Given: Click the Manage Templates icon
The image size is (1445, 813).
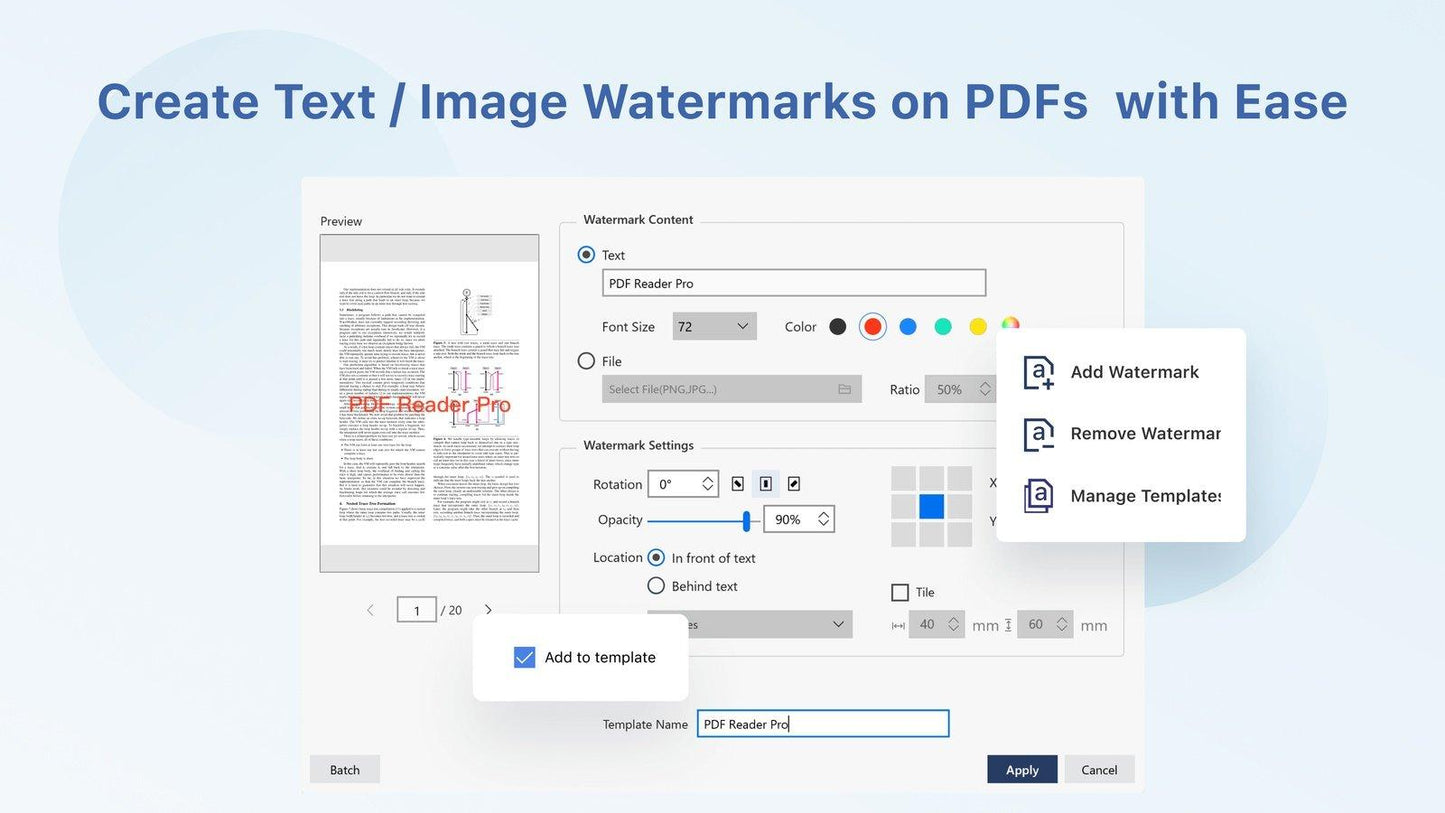Looking at the screenshot, I should [1037, 496].
